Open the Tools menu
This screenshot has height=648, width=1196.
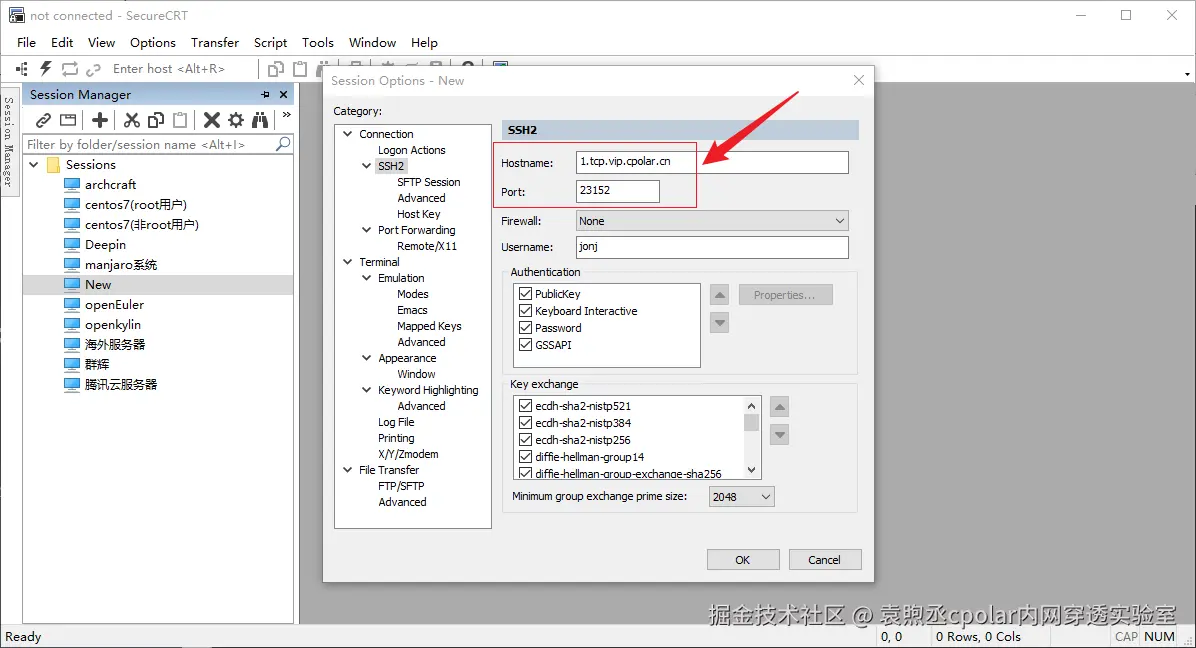click(318, 43)
